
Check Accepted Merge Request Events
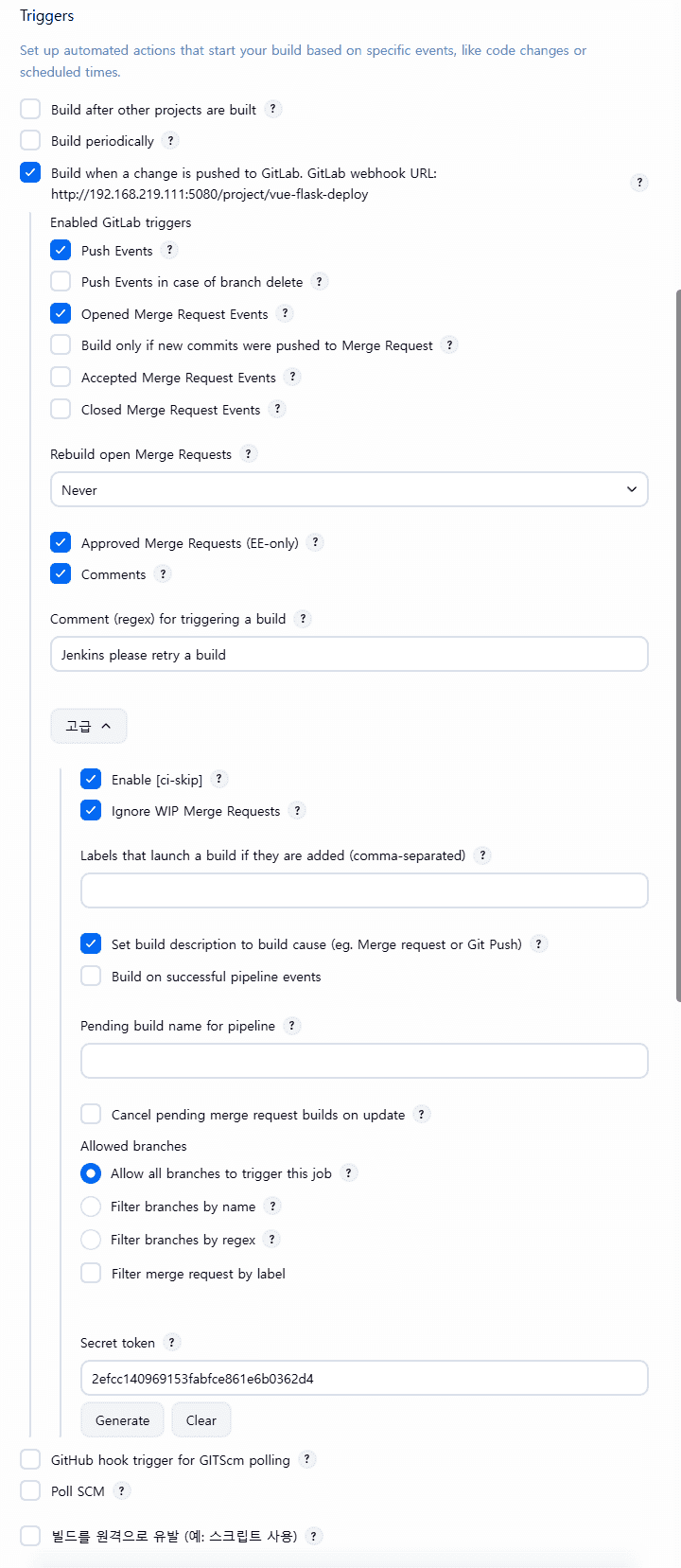(x=61, y=378)
